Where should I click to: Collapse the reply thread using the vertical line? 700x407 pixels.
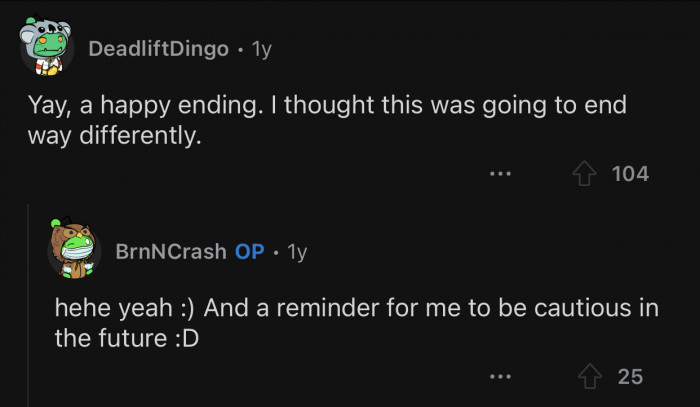click(28, 305)
